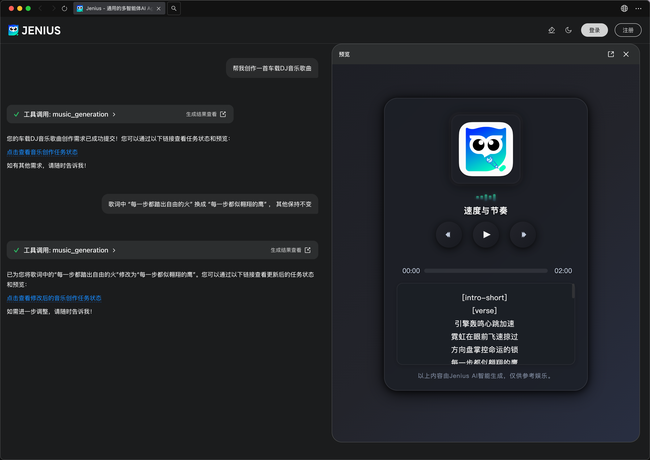
Task: Expand first music_generation tool call chevron
Action: (114, 114)
